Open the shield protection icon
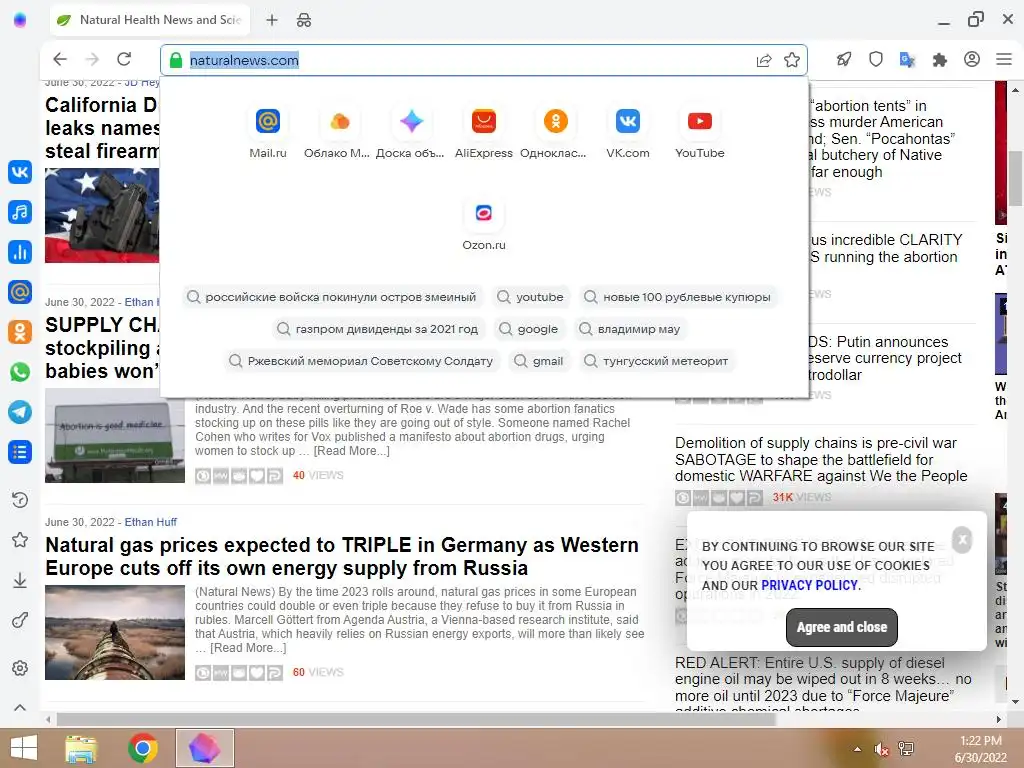Image resolution: width=1024 pixels, height=768 pixels. (x=876, y=59)
